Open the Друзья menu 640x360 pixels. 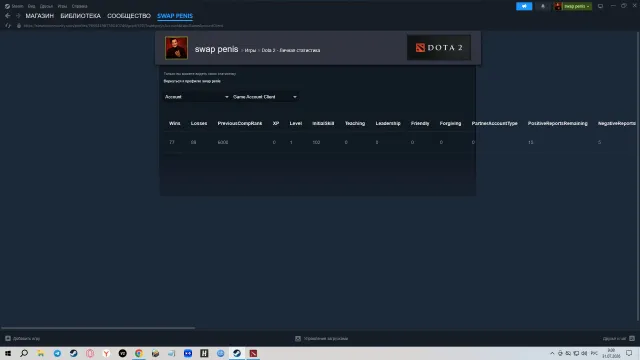click(x=46, y=6)
